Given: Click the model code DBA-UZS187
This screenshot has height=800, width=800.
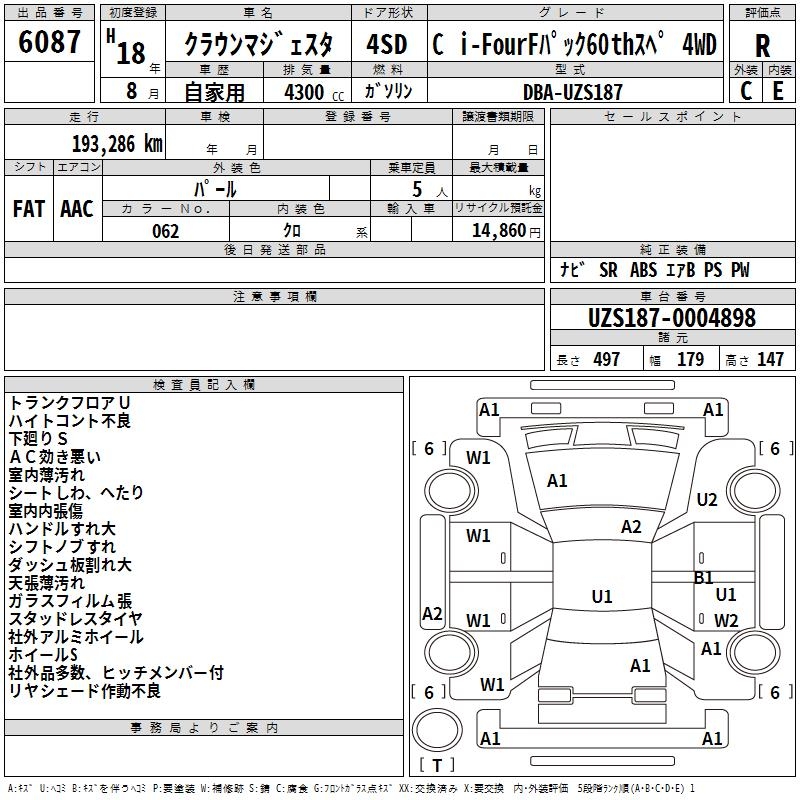Looking at the screenshot, I should (573, 92).
